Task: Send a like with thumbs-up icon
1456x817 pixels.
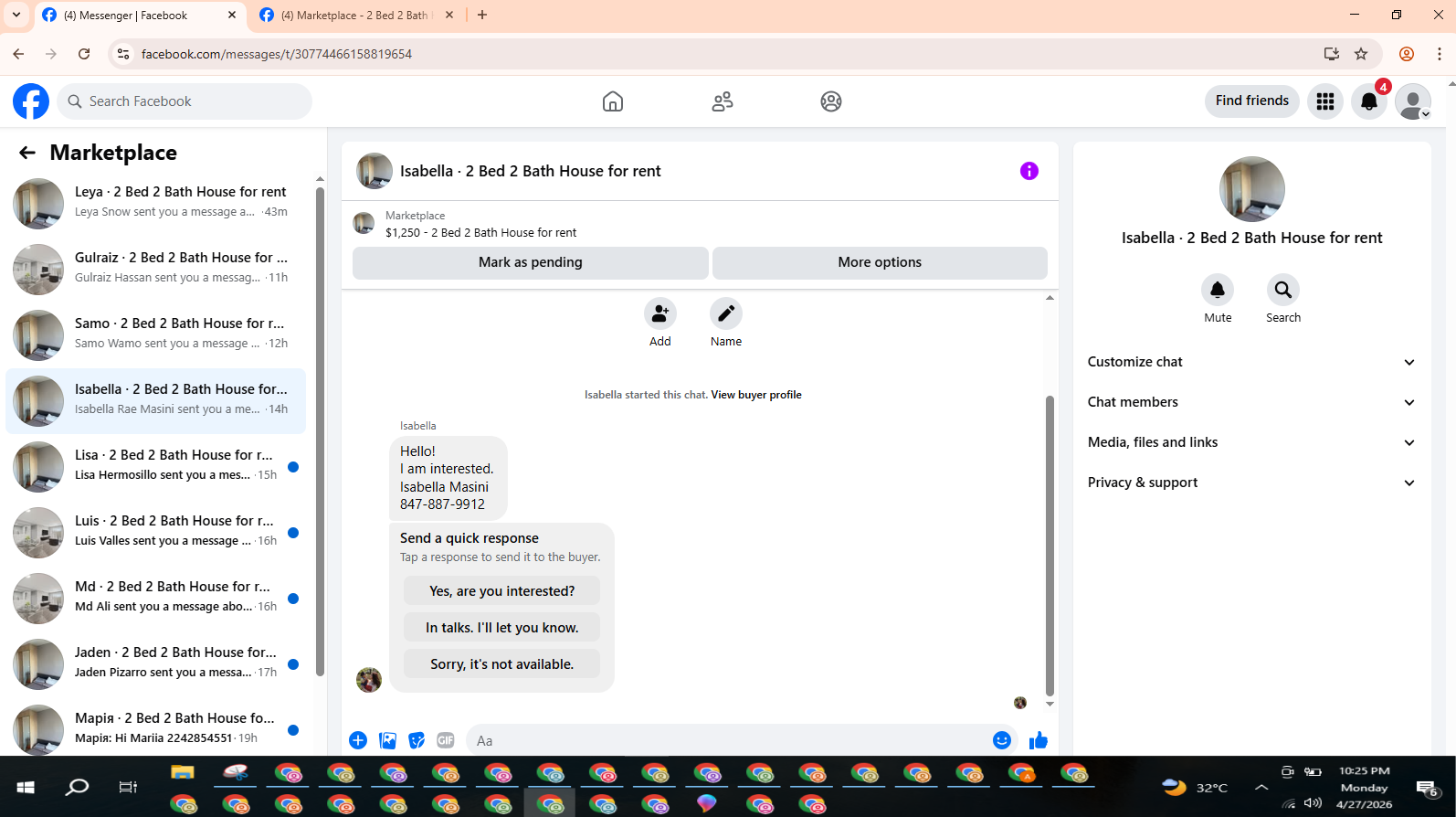Action: pos(1039,740)
